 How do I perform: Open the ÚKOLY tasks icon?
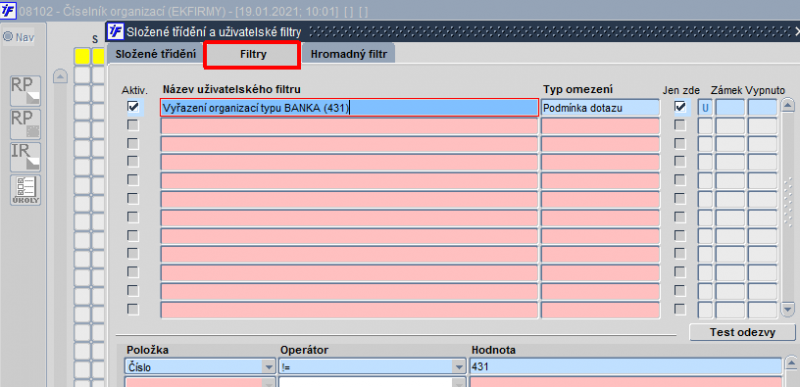pos(26,190)
